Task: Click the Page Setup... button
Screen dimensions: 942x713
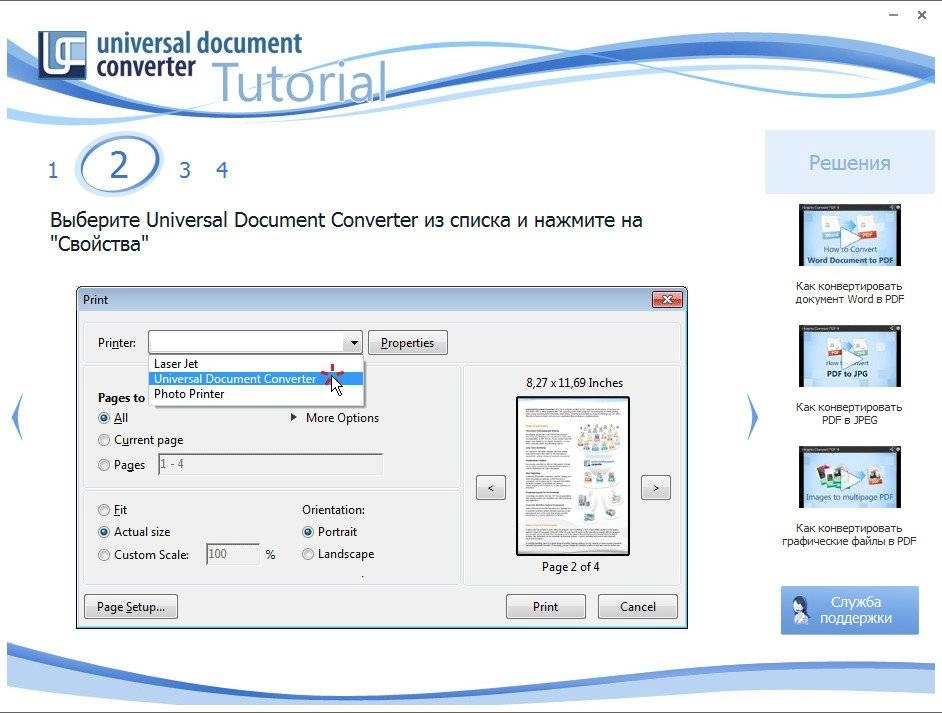Action: click(131, 607)
